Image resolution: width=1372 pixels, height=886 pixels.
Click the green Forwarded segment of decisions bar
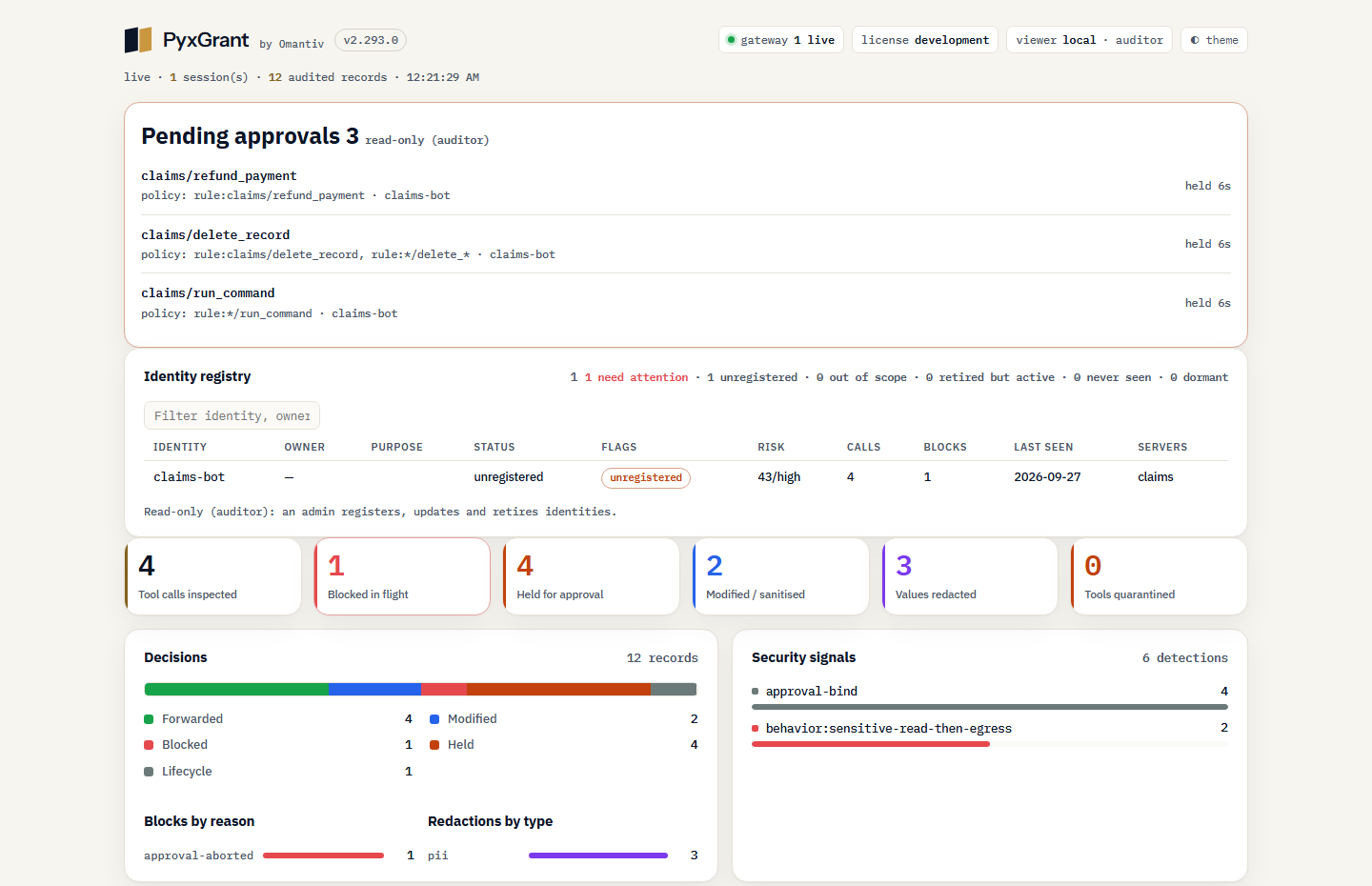tap(236, 689)
